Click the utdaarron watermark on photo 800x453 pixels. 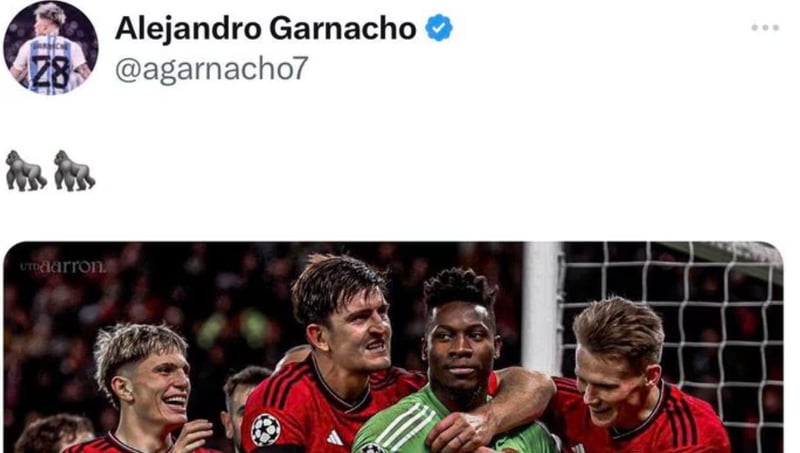(x=63, y=266)
